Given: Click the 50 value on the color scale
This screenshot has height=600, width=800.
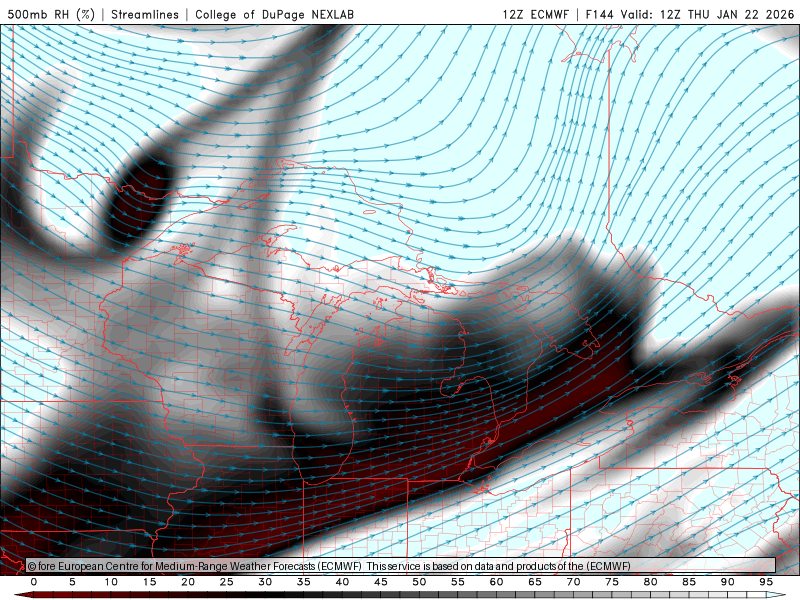Looking at the screenshot, I should coord(419,582).
